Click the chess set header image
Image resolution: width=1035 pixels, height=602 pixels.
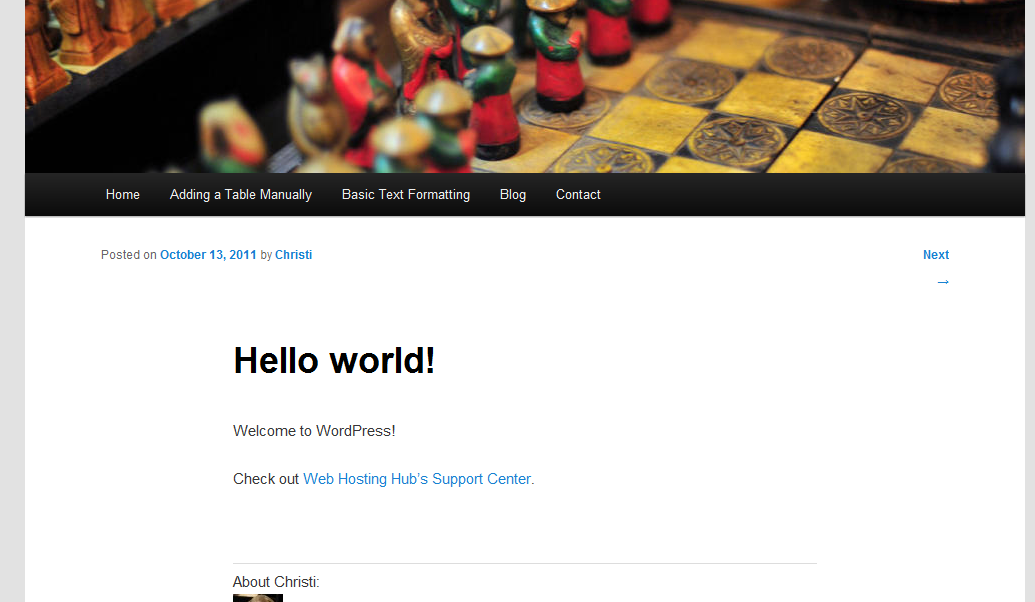tap(525, 86)
